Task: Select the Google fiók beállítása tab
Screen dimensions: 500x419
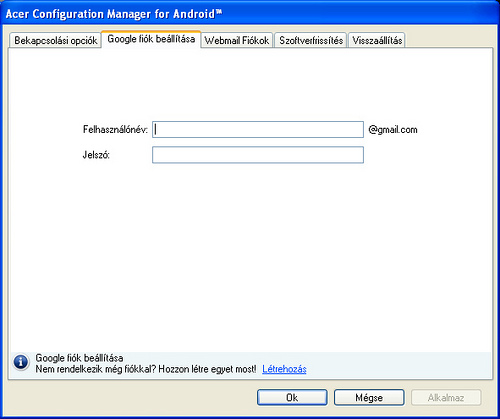Action: tap(151, 39)
